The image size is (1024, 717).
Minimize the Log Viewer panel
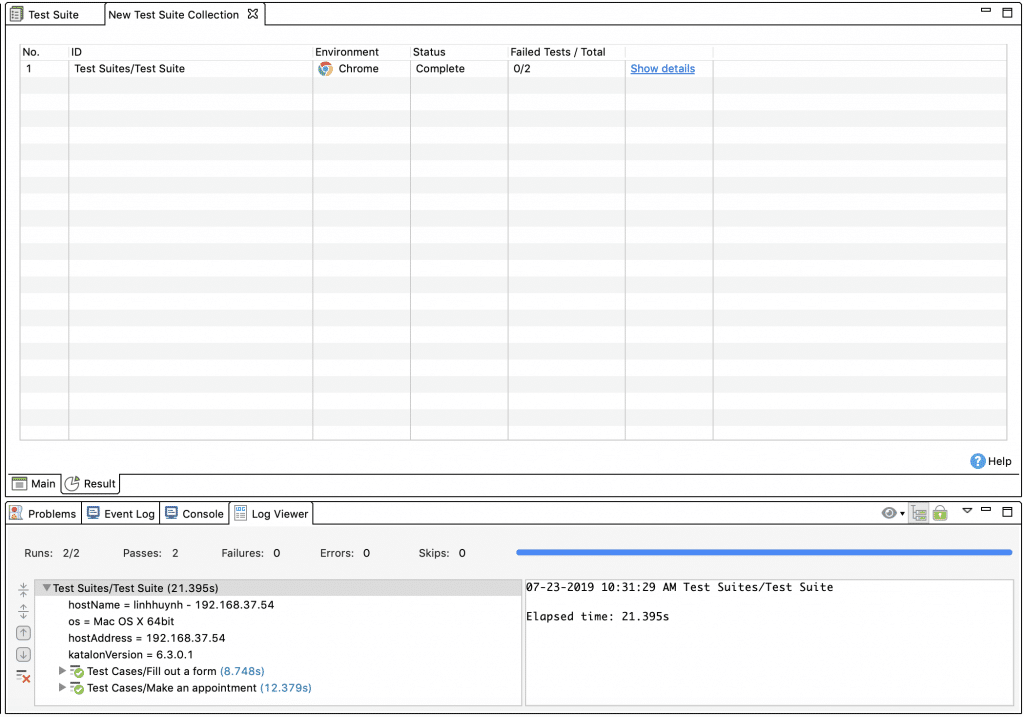[986, 509]
